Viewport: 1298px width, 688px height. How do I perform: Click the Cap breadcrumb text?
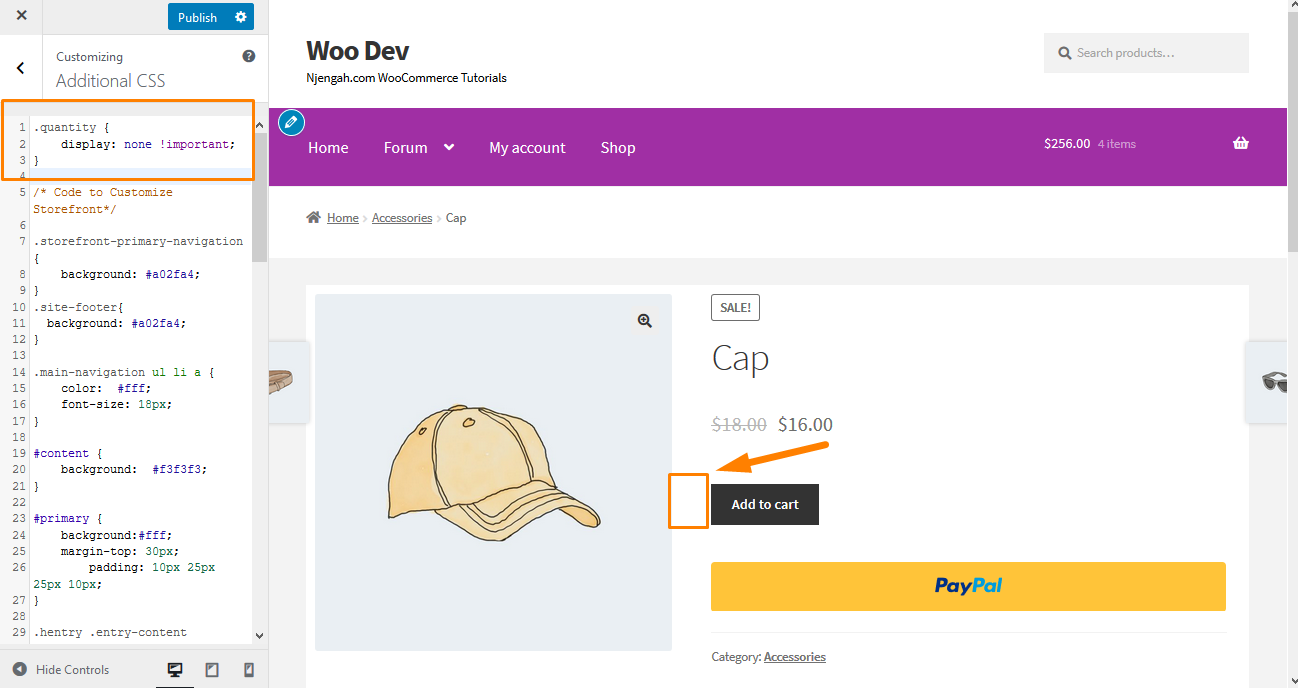click(456, 218)
